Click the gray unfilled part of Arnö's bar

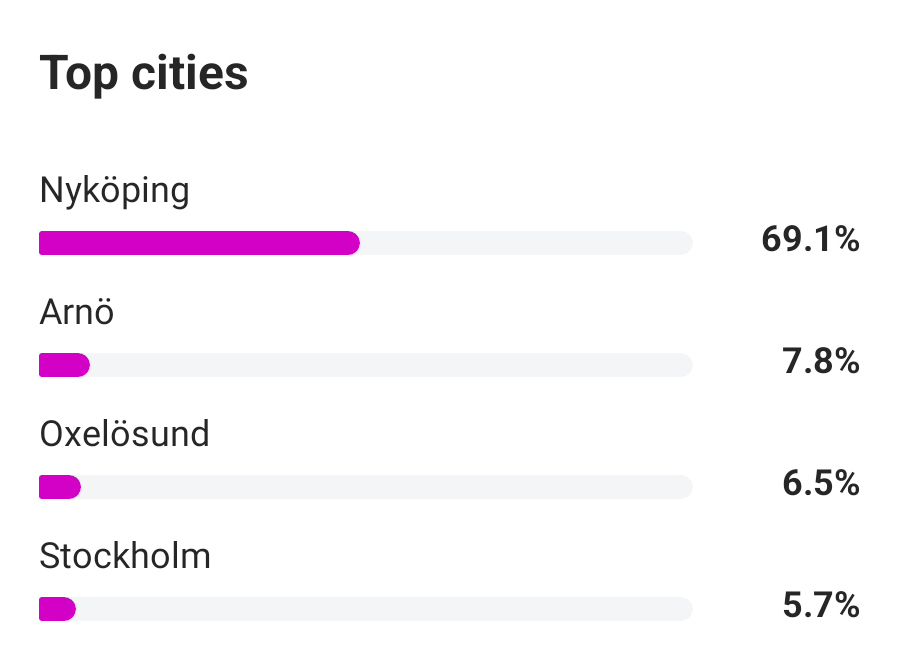point(390,365)
